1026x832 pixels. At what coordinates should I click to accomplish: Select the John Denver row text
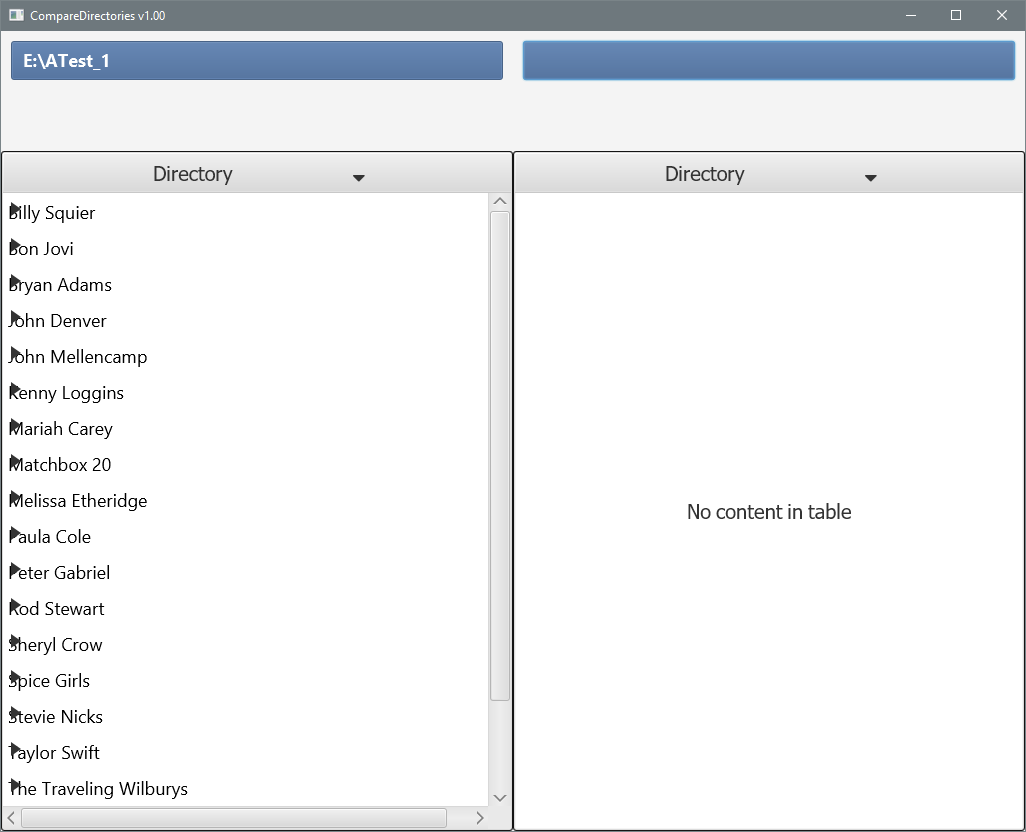[58, 321]
